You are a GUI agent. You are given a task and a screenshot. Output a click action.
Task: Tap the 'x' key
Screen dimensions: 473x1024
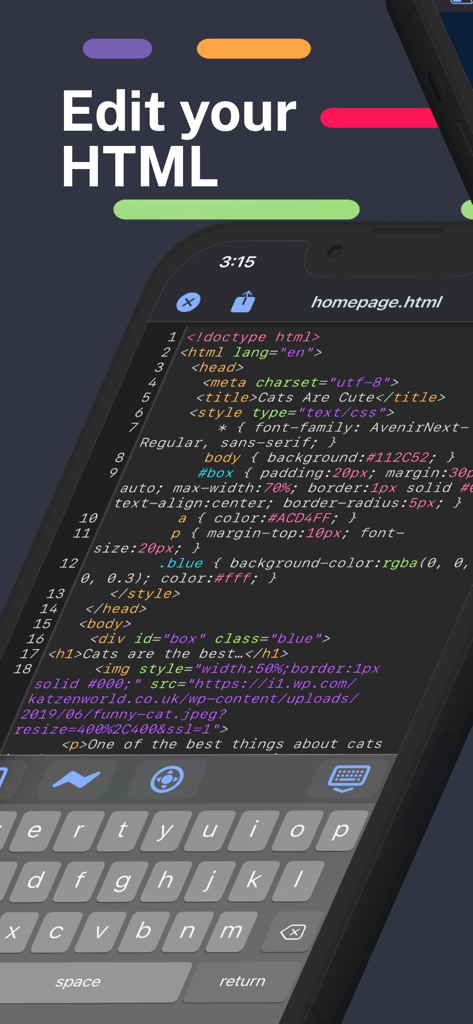(12, 933)
